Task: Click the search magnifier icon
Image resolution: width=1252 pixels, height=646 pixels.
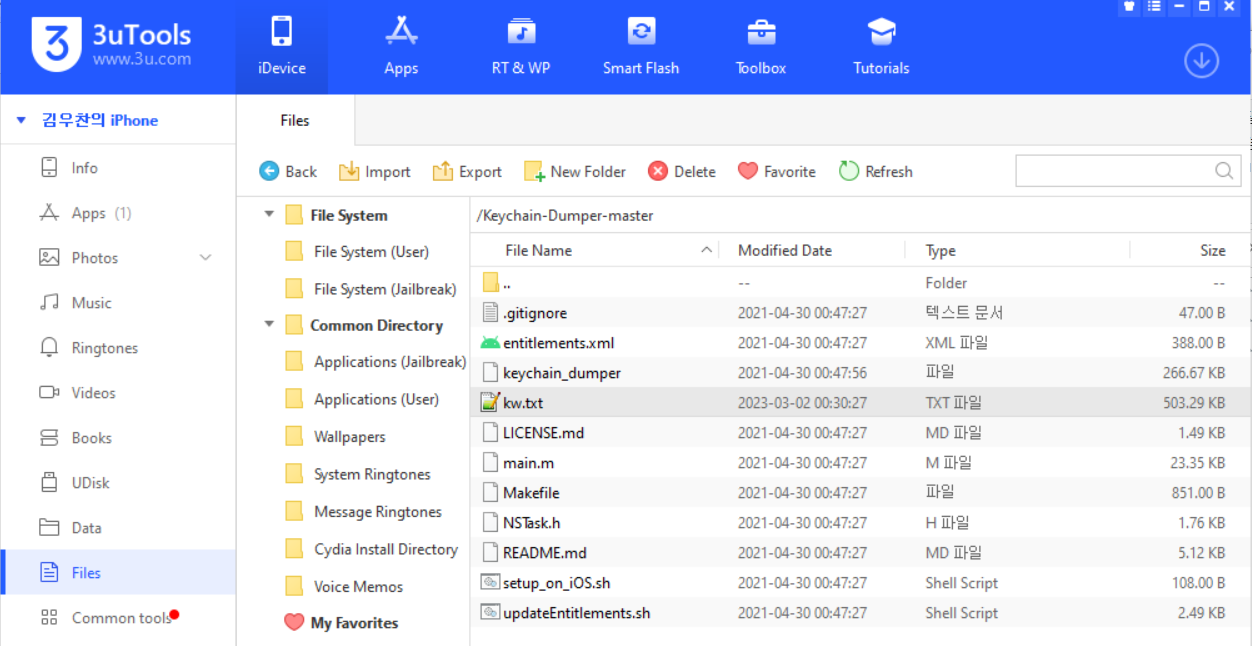Action: pos(1224,171)
